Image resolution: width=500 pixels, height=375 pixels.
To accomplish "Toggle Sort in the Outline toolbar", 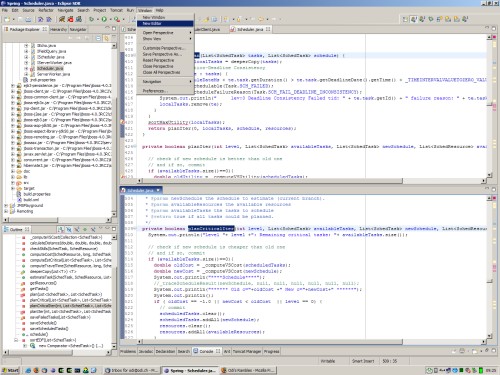I will coord(61,229).
